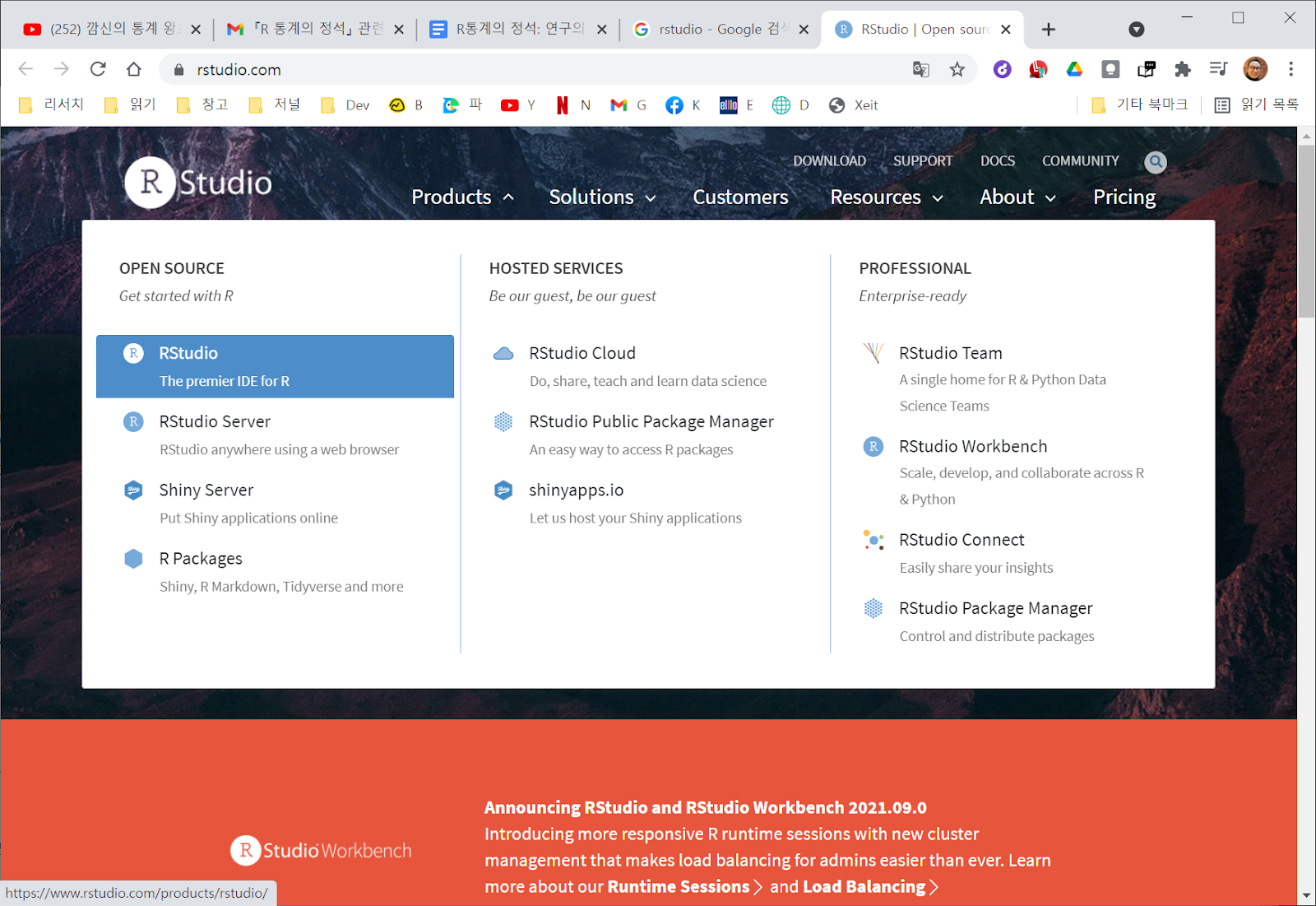Open the RStudio Cloud product link
Viewport: 1316px width, 906px height.
pyautogui.click(x=582, y=353)
